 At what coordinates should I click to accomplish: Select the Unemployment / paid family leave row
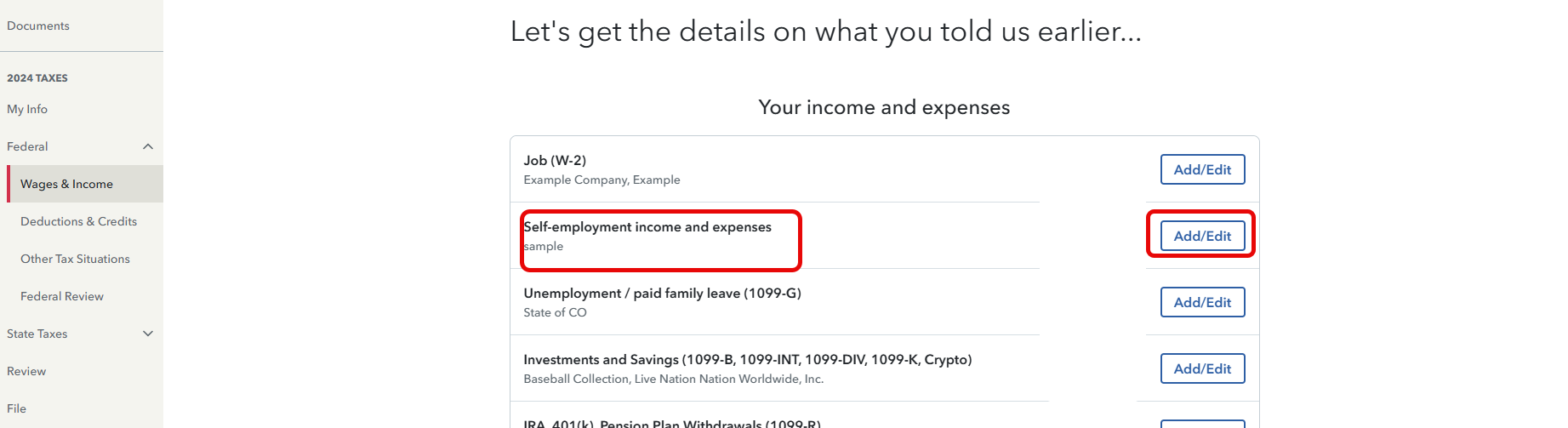click(x=662, y=294)
